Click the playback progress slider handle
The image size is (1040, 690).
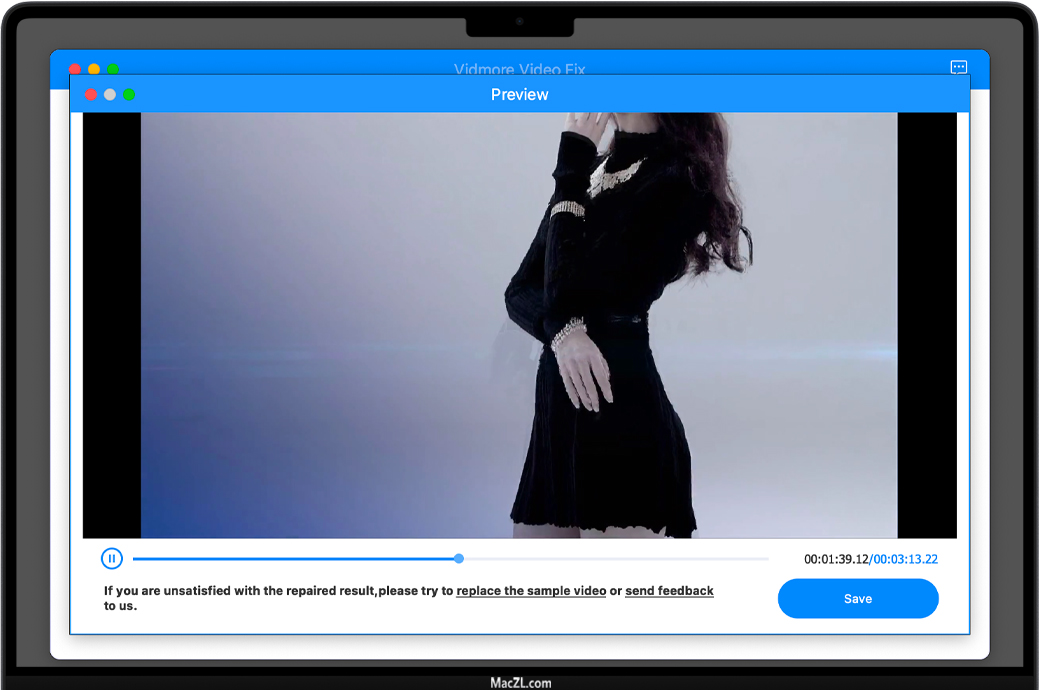459,559
